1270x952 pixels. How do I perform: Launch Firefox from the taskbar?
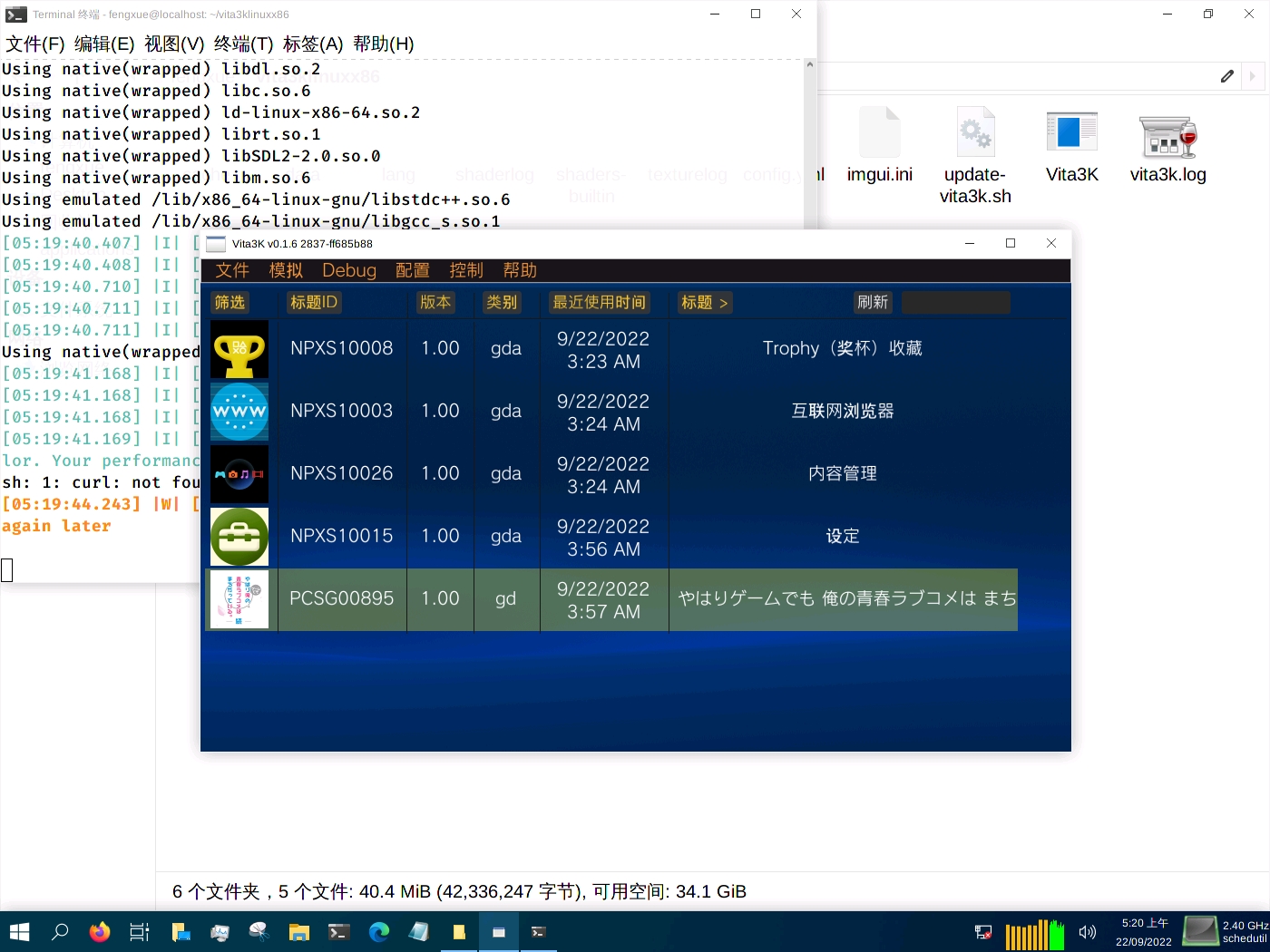pos(100,932)
